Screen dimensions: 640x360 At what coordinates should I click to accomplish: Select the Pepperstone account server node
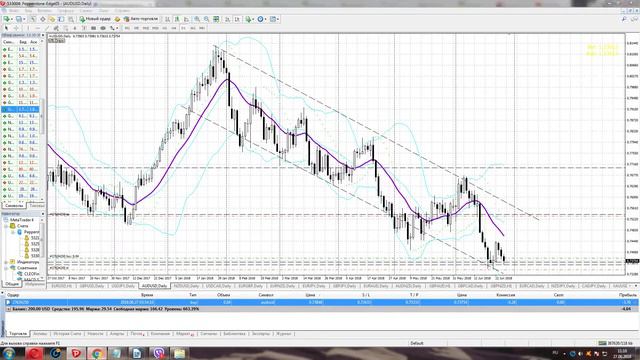tap(29, 231)
